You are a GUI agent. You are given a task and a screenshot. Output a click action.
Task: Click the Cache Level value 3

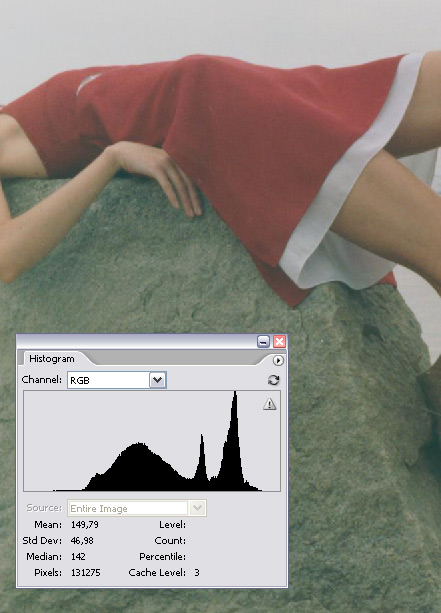pyautogui.click(x=197, y=572)
